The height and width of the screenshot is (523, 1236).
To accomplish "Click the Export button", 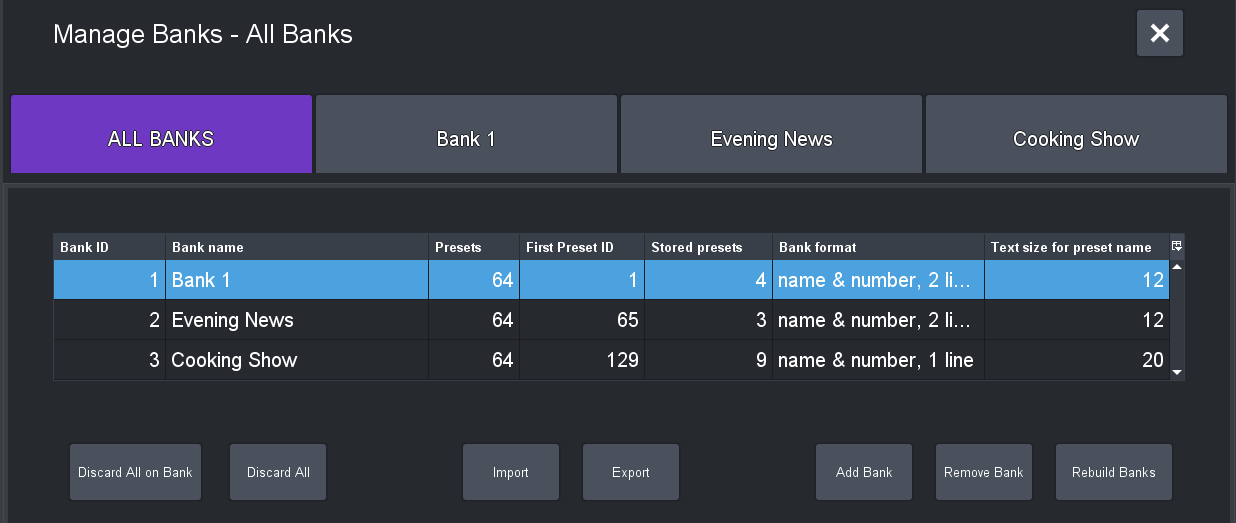I will [631, 472].
